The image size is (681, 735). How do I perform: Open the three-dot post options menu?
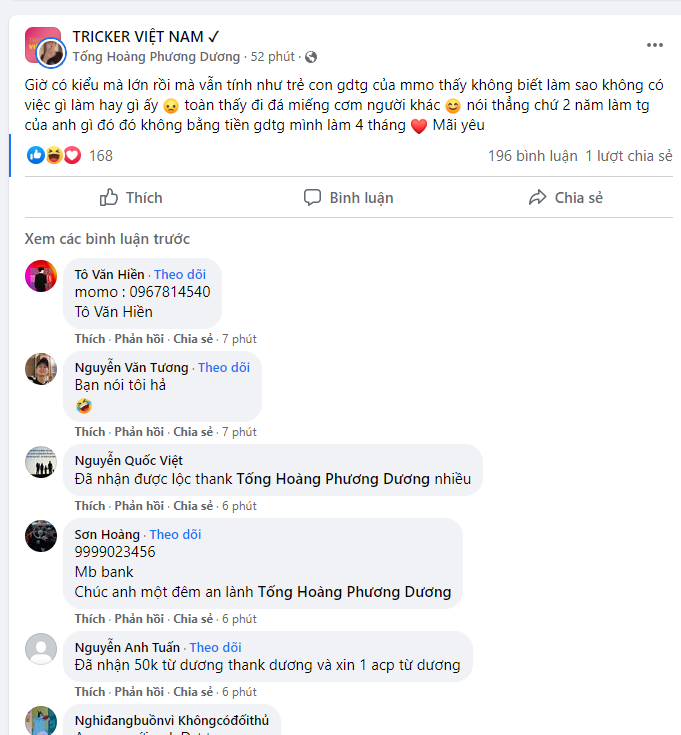(x=654, y=45)
